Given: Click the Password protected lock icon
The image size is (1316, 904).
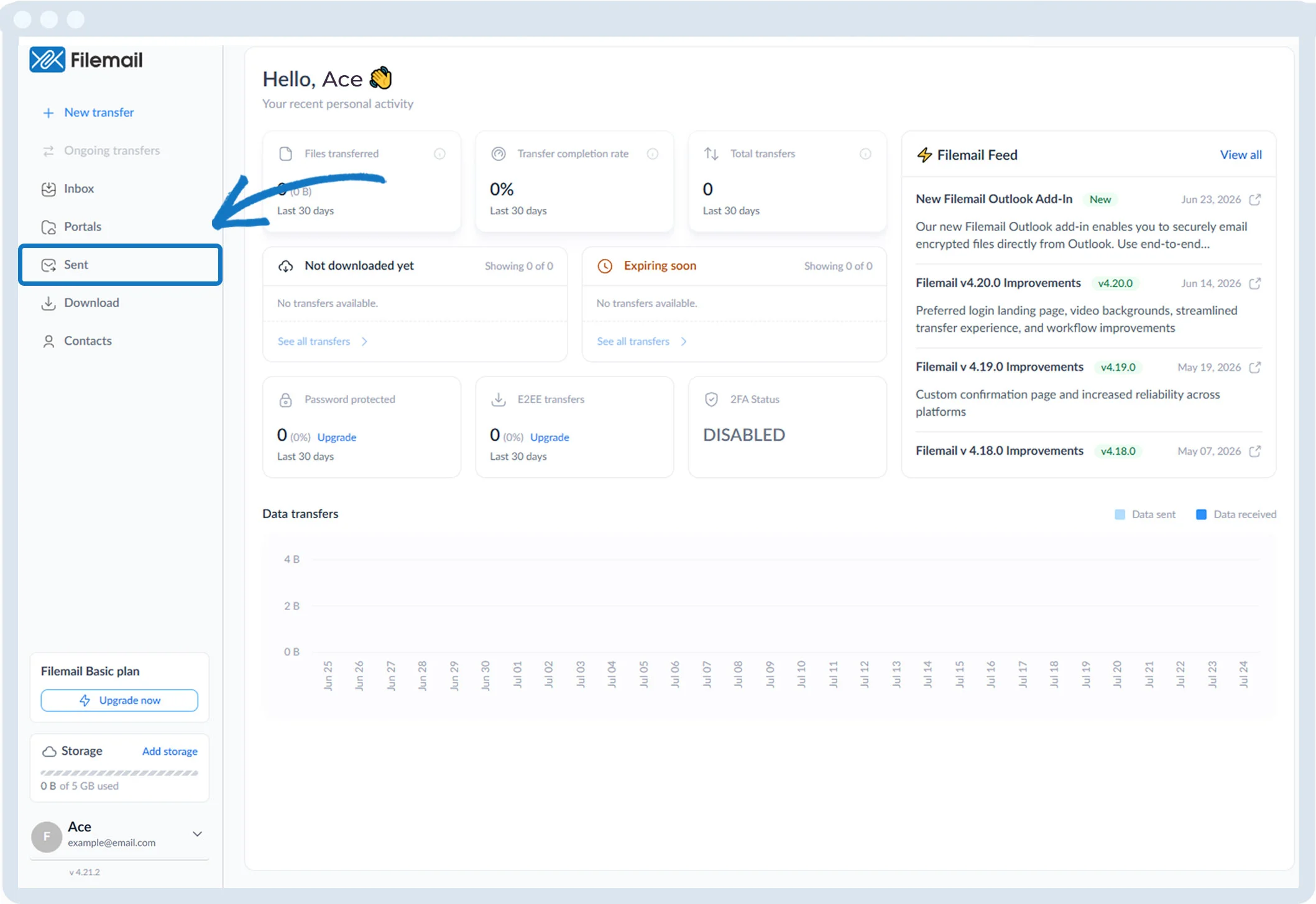Looking at the screenshot, I should pyautogui.click(x=285, y=399).
